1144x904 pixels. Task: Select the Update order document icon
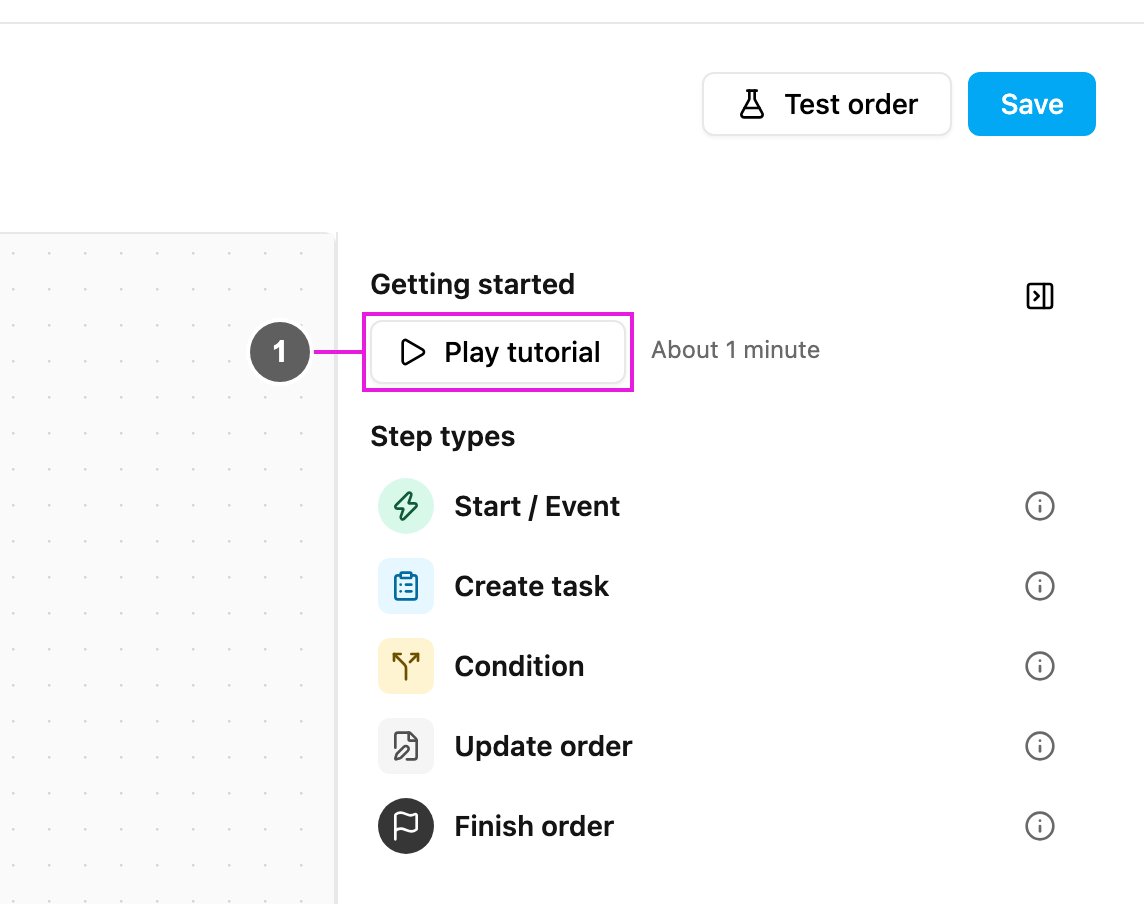click(x=406, y=746)
